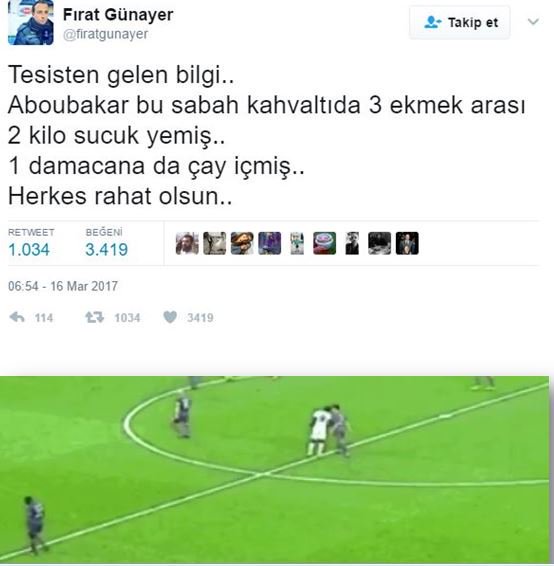Open the Fırat Günayer display name
Image resolution: width=554 pixels, height=566 pixels.
[x=118, y=14]
